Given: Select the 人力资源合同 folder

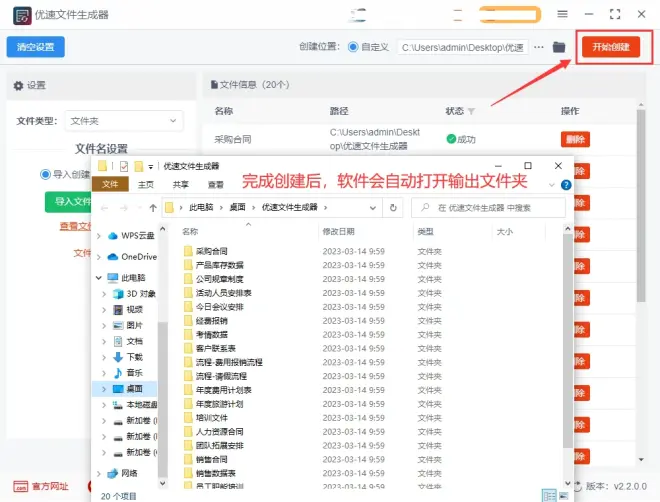Looking at the screenshot, I should pyautogui.click(x=214, y=432).
